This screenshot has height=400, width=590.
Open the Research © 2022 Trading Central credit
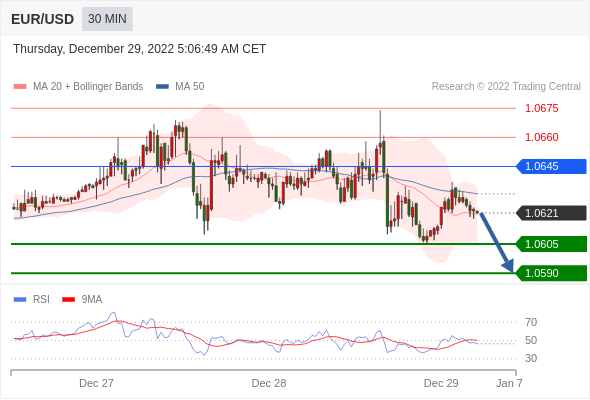[x=506, y=87]
